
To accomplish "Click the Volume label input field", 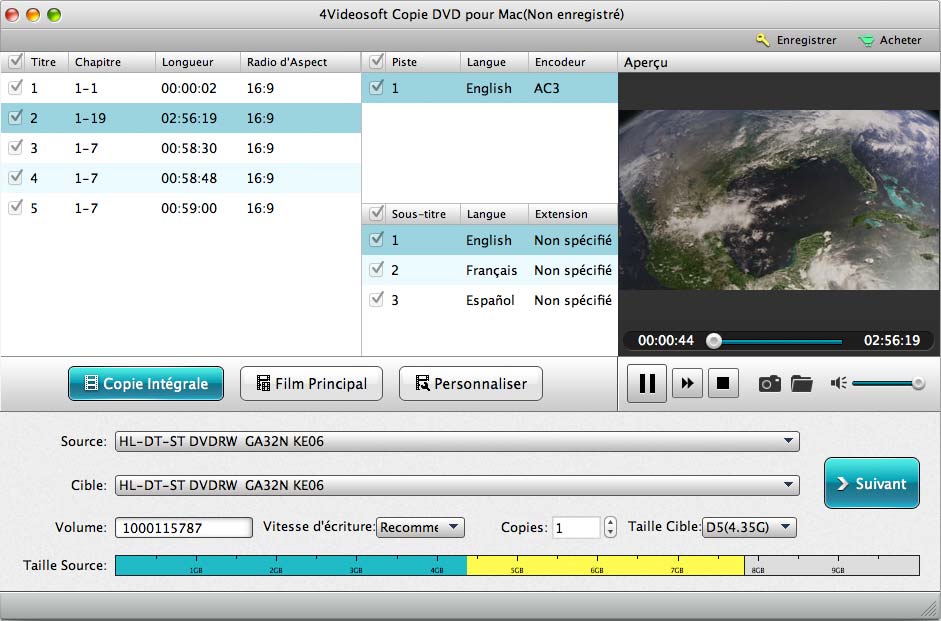I will 183,528.
